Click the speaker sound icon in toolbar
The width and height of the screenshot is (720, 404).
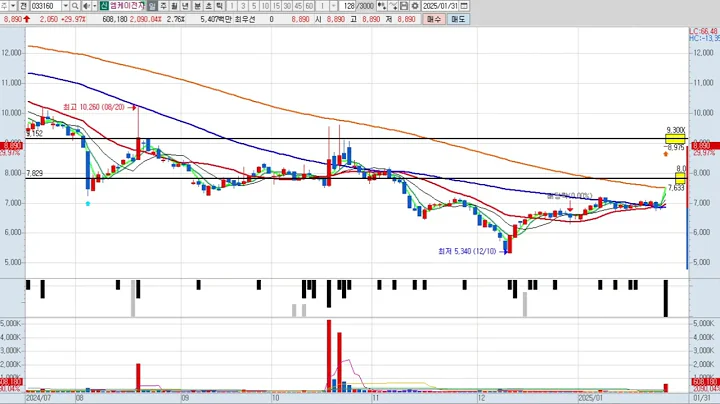pyautogui.click(x=86, y=6)
